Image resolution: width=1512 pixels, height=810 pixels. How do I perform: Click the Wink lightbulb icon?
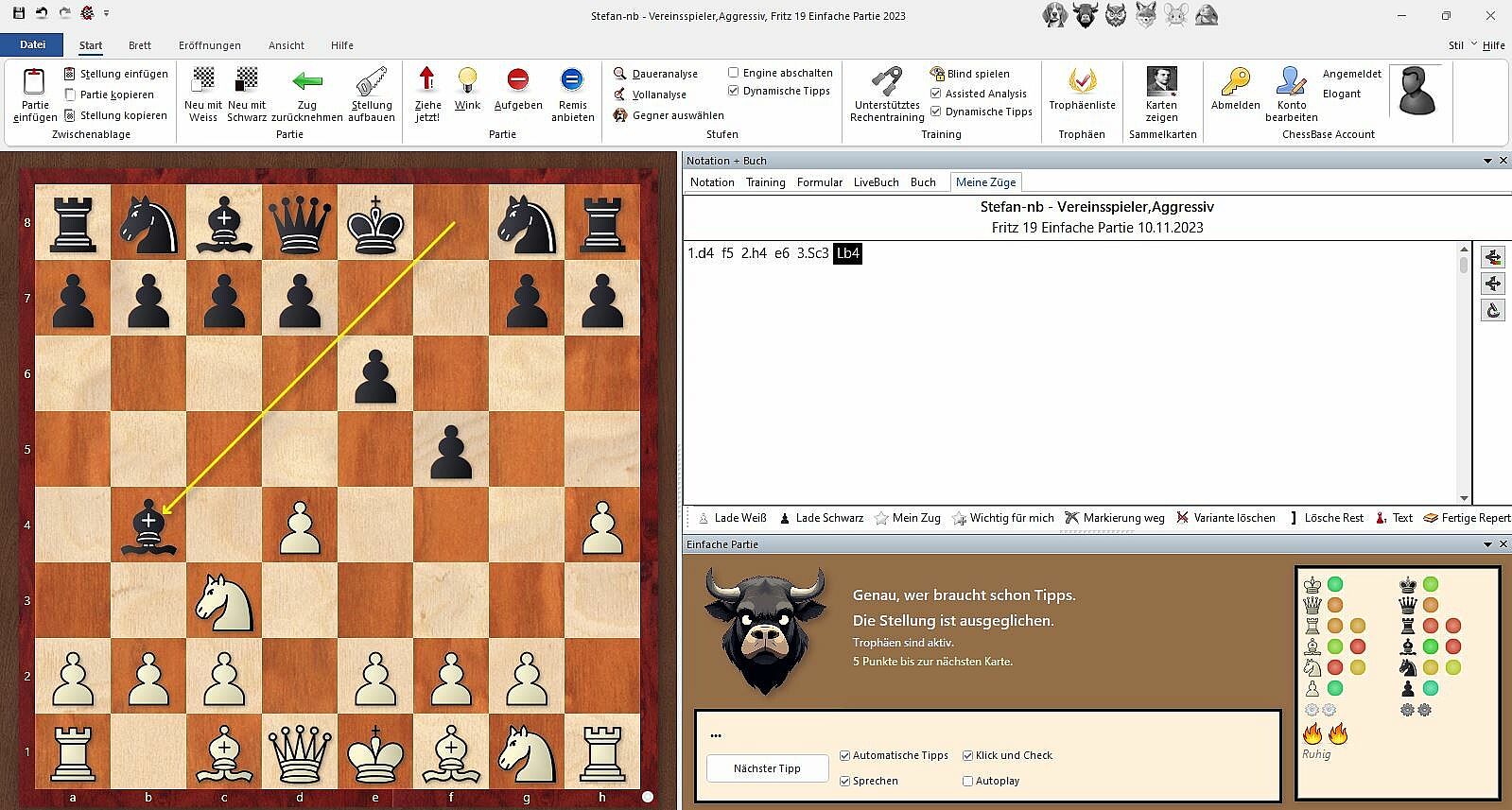click(x=467, y=79)
